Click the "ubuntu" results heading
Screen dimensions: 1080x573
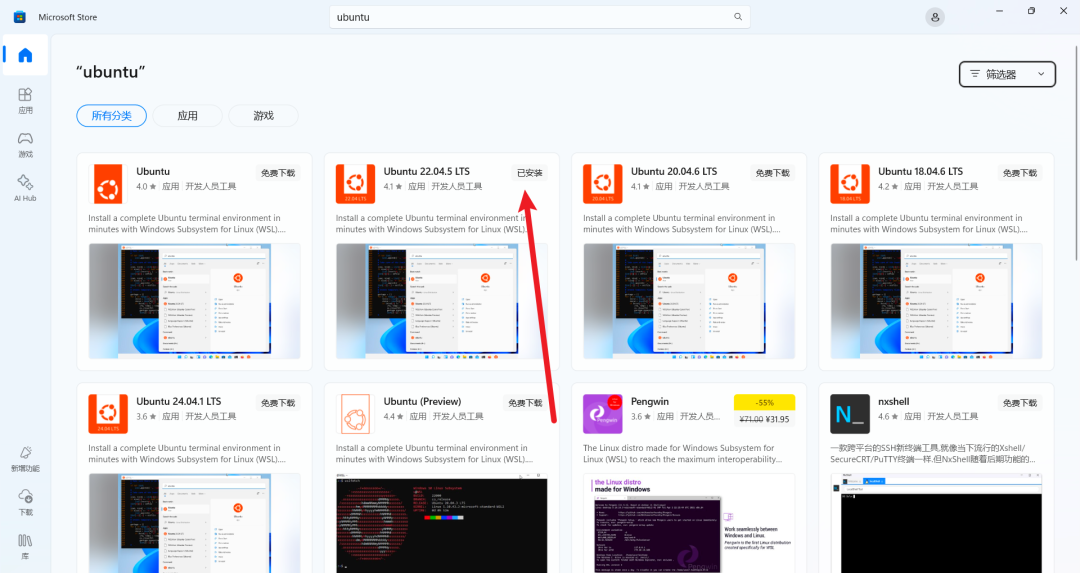pos(111,72)
